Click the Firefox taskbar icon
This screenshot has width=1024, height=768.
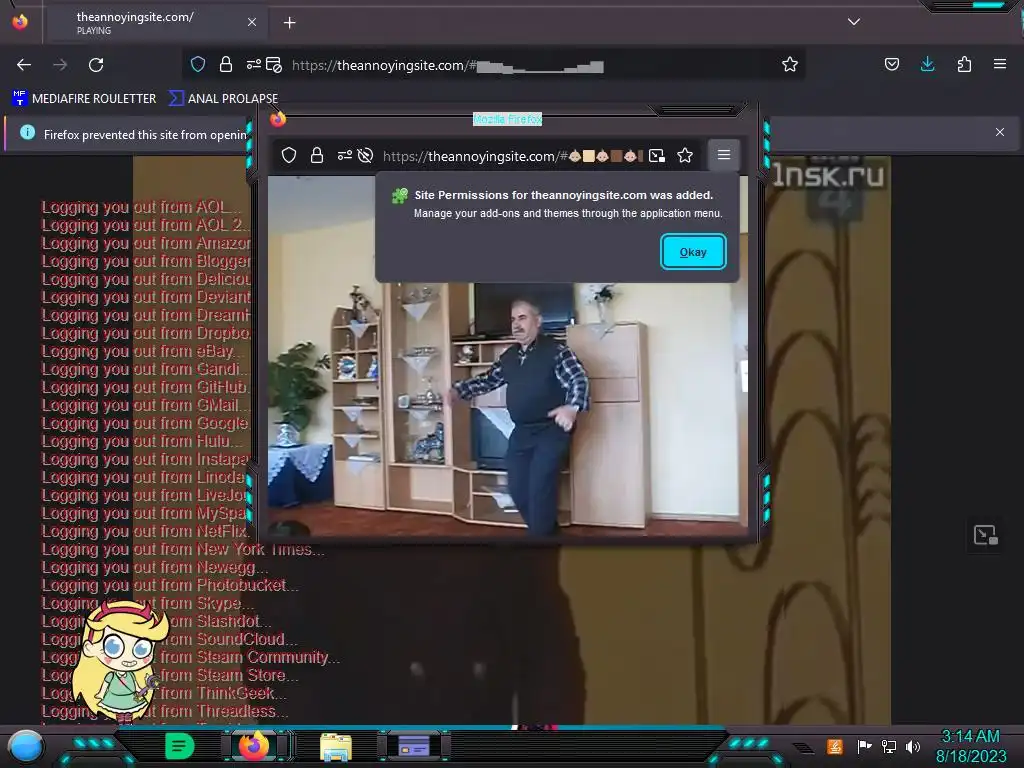(253, 746)
